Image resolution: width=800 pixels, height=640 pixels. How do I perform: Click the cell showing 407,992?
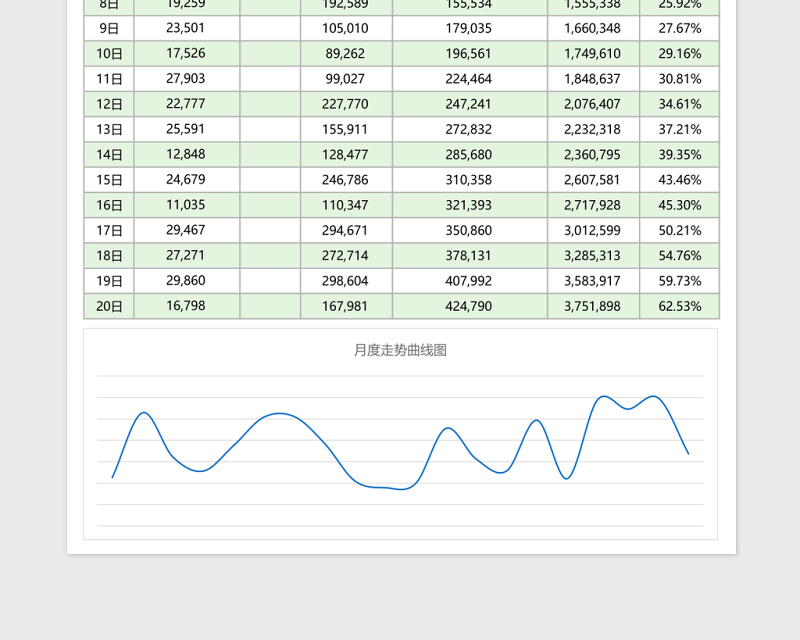tap(470, 281)
